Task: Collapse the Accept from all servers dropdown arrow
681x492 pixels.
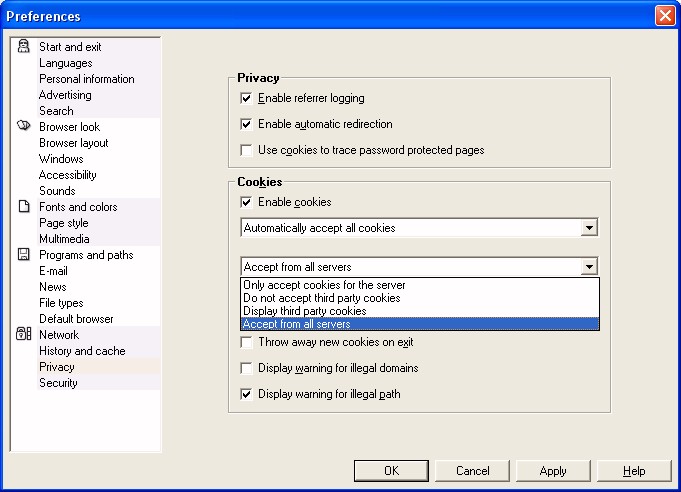Action: [589, 267]
